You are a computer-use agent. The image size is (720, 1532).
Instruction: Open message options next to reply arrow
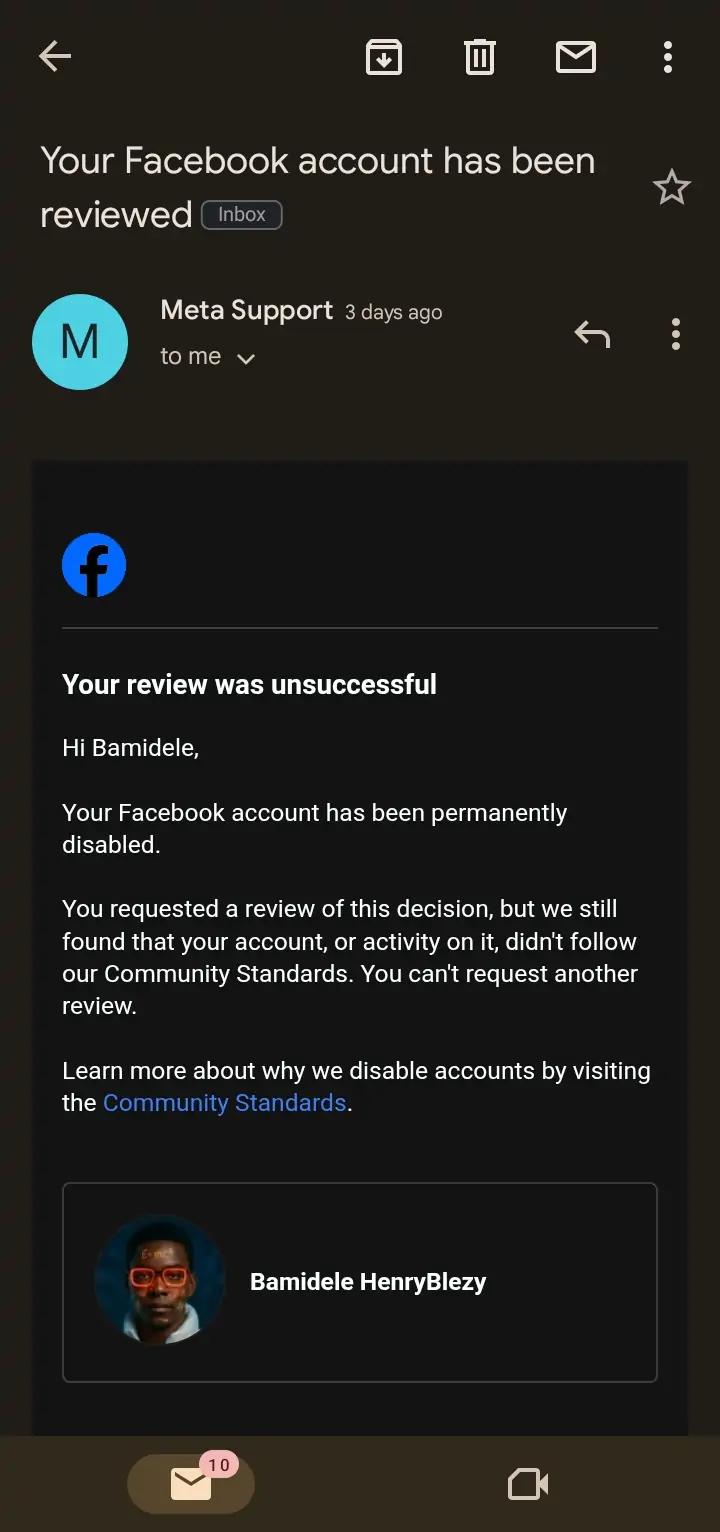tap(676, 334)
